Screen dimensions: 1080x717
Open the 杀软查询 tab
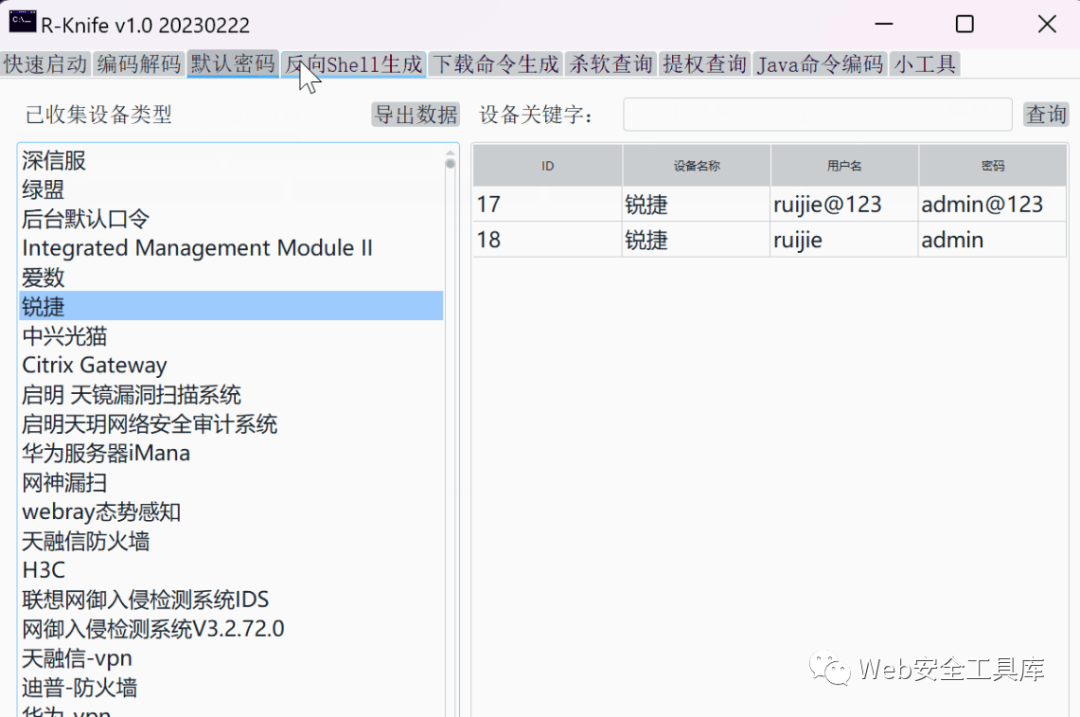[x=611, y=64]
